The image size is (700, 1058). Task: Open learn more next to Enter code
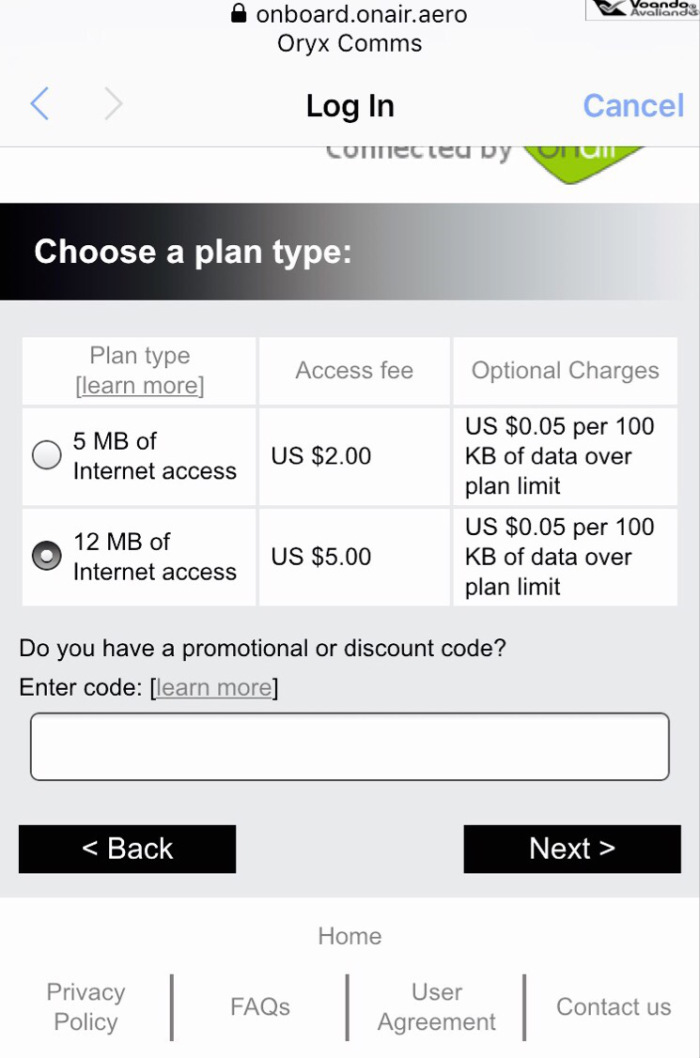coord(214,687)
